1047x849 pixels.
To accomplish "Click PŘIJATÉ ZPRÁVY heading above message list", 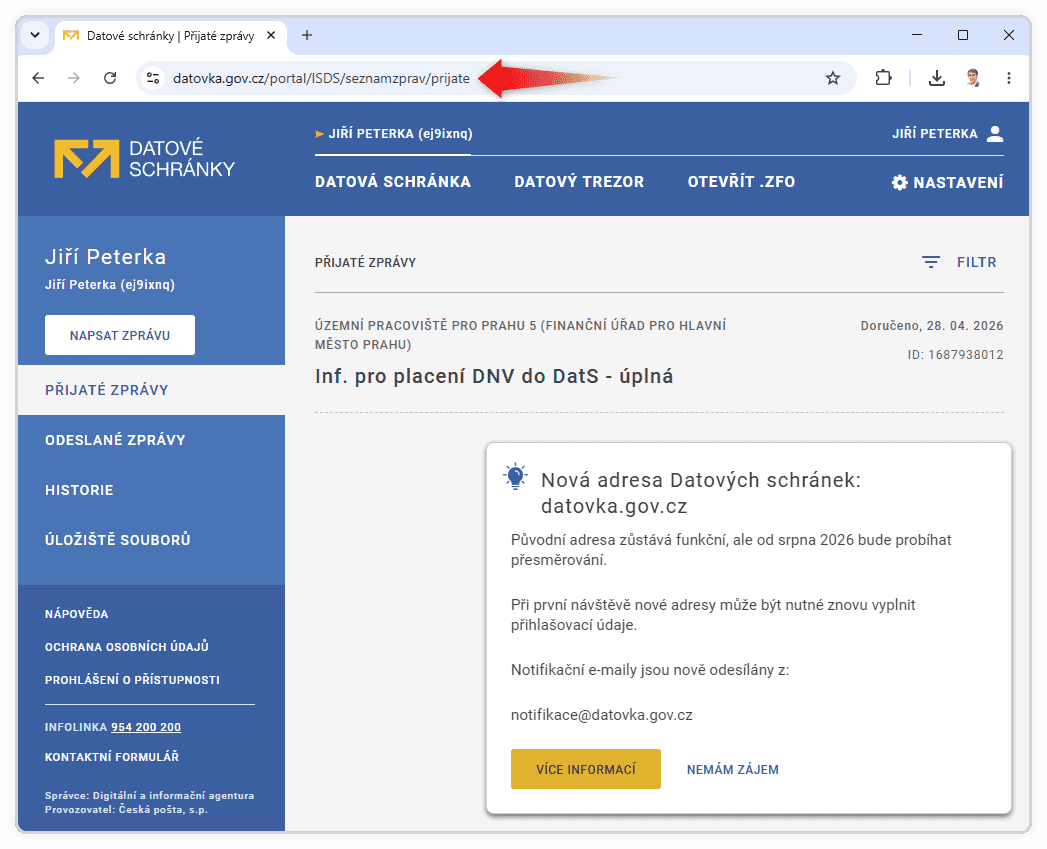I will (x=365, y=263).
